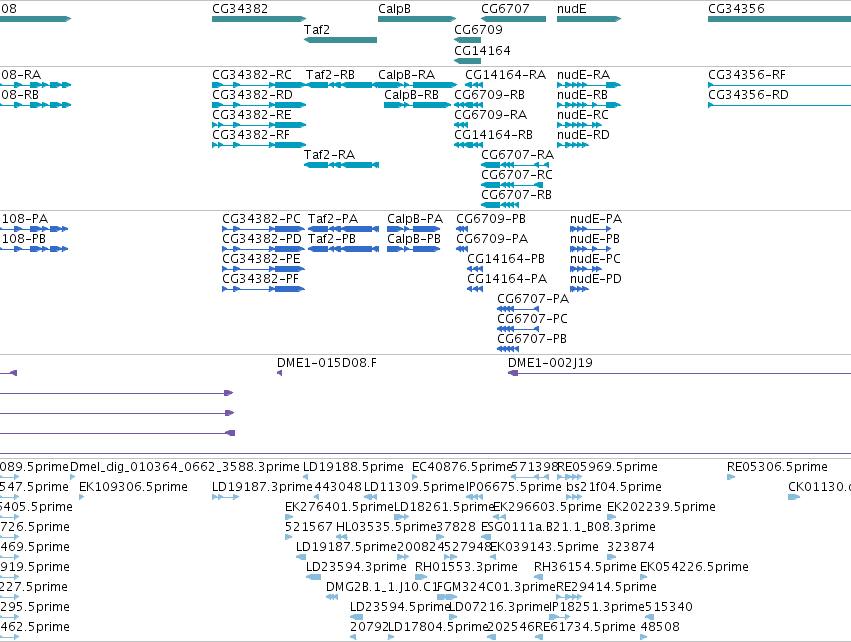Image resolution: width=851 pixels, height=642 pixels.
Task: Click transcript label CalpB-RB
Action: tap(411, 95)
